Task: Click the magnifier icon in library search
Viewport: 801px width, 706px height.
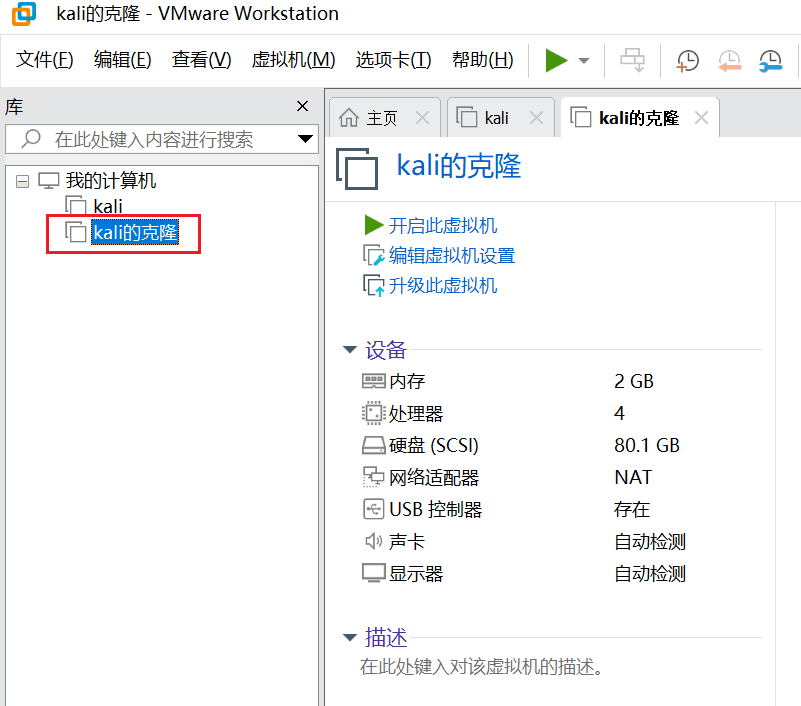Action: click(x=31, y=138)
